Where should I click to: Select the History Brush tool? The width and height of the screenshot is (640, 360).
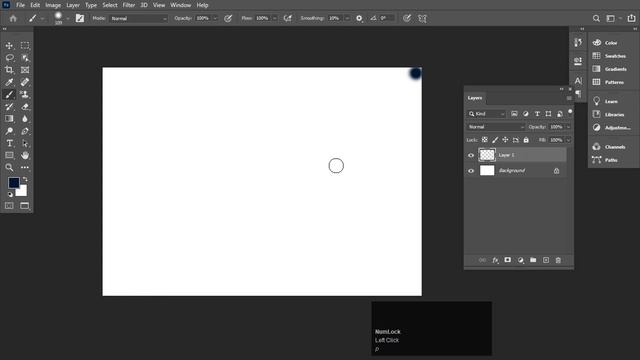pyautogui.click(x=9, y=107)
